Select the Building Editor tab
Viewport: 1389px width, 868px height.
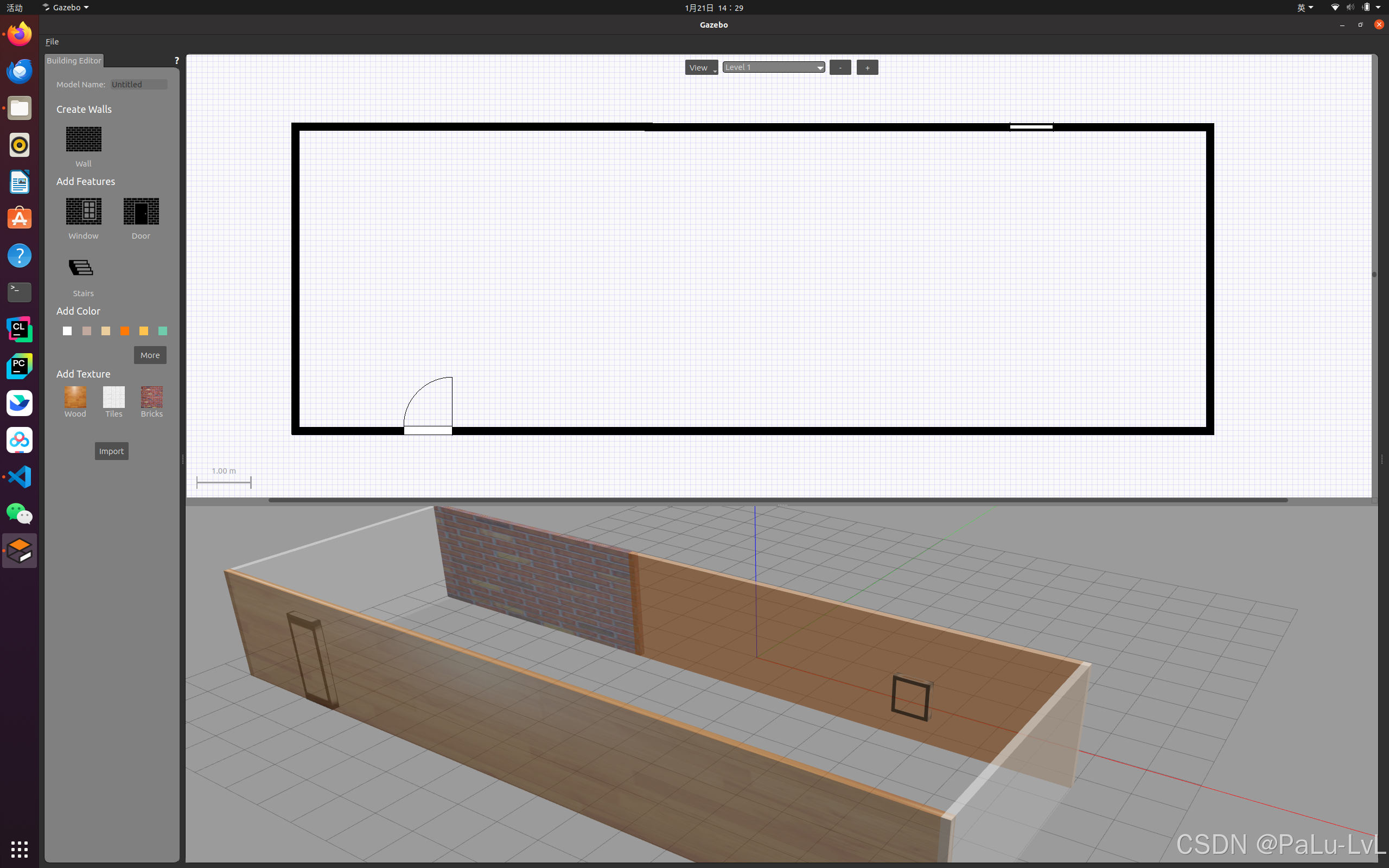tap(74, 61)
